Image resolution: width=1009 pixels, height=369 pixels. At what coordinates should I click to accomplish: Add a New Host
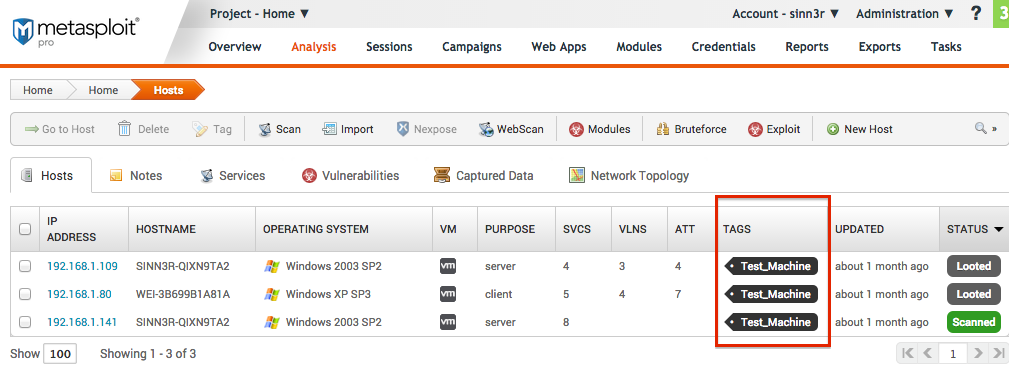coord(860,129)
